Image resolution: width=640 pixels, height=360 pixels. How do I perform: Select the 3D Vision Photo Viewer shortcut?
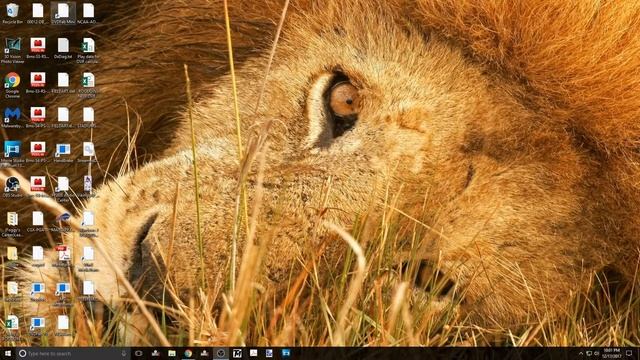click(12, 50)
